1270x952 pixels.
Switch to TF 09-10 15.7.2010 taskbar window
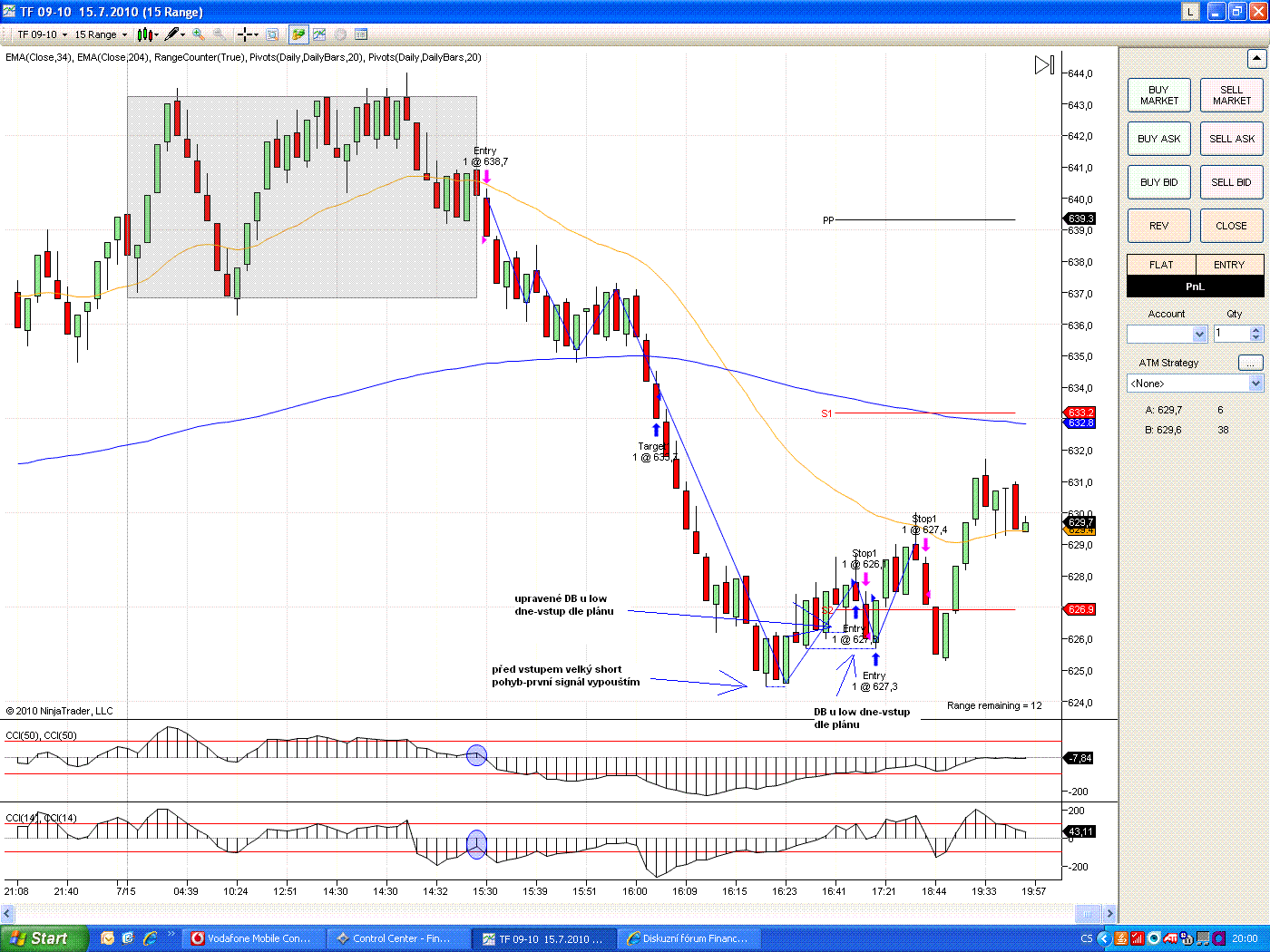click(x=544, y=938)
